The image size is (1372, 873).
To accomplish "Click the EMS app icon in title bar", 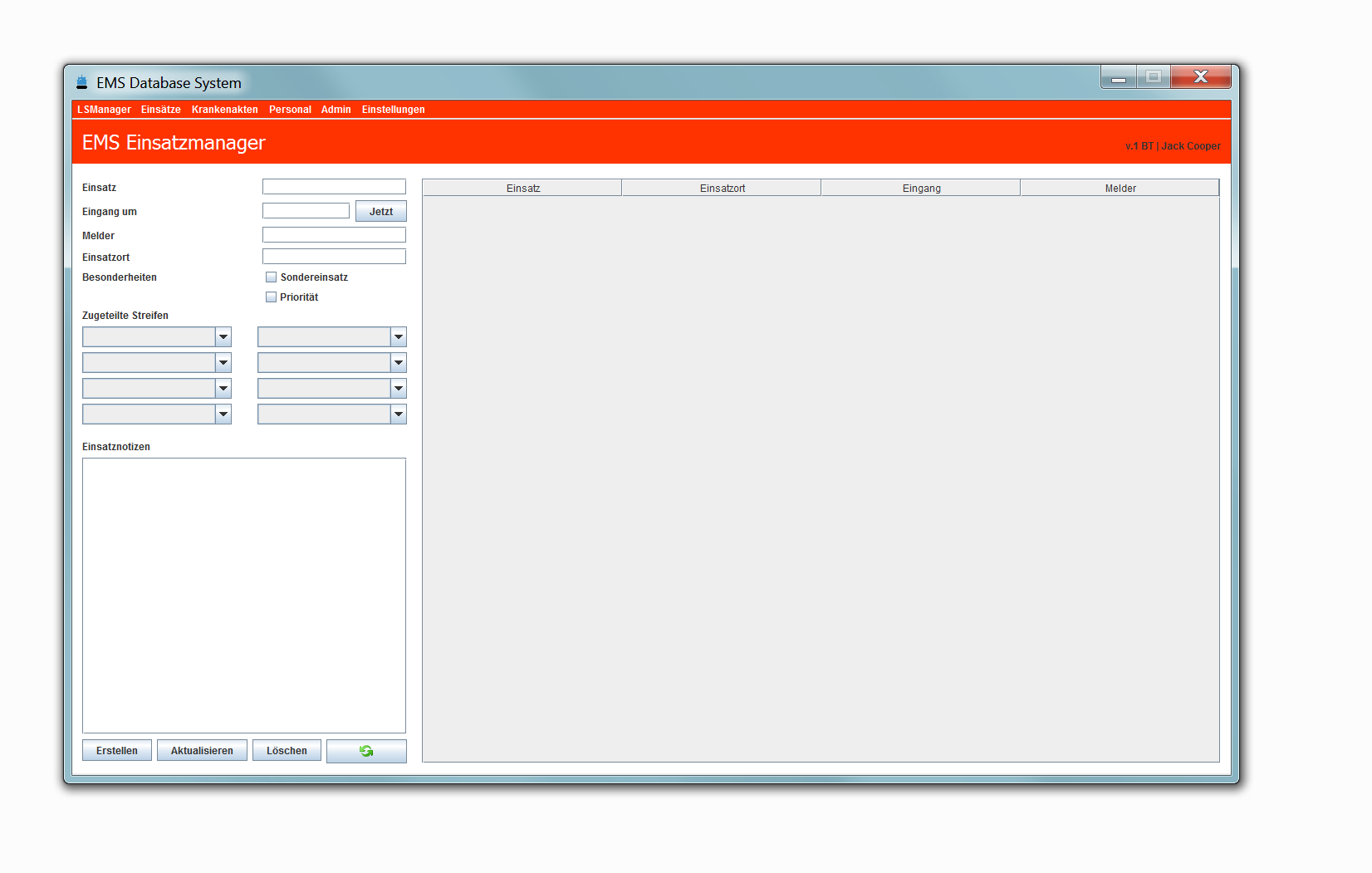I will click(x=81, y=82).
